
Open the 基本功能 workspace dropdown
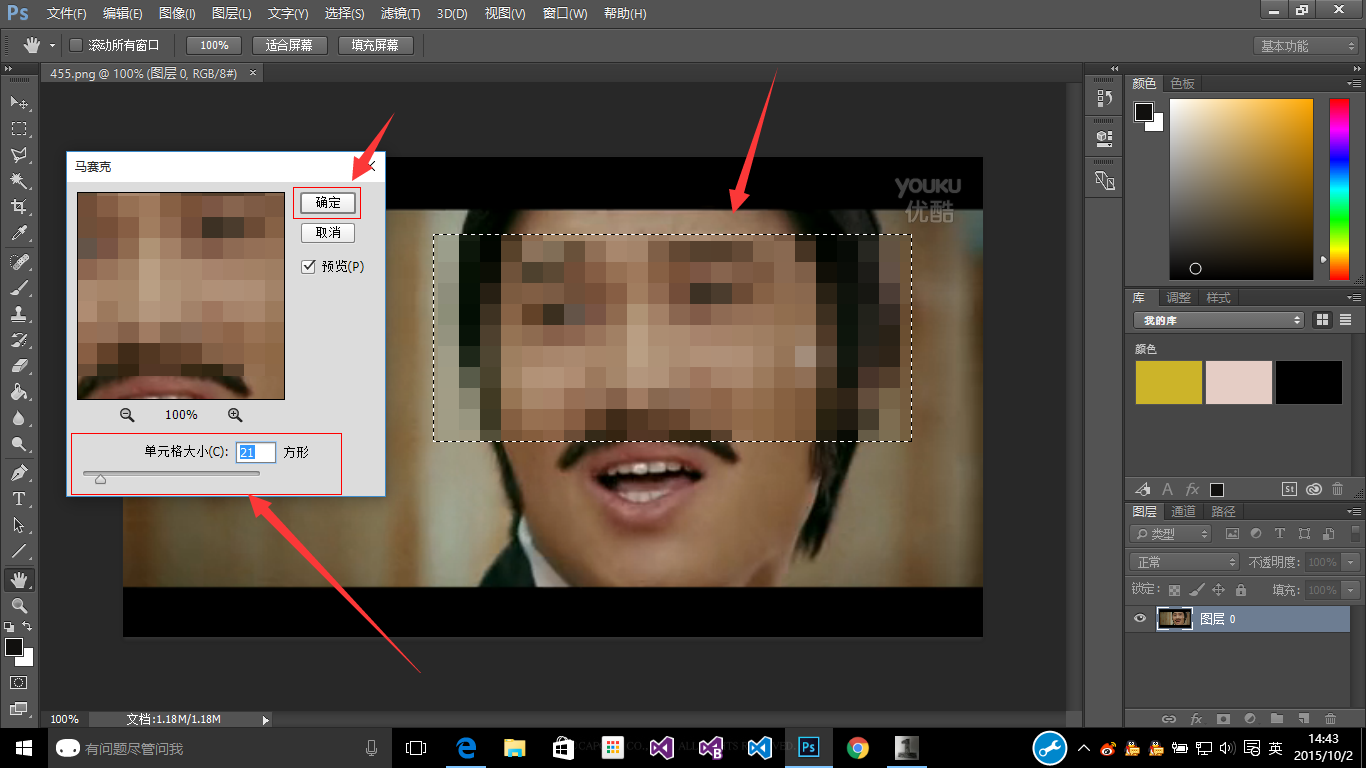click(x=1306, y=46)
